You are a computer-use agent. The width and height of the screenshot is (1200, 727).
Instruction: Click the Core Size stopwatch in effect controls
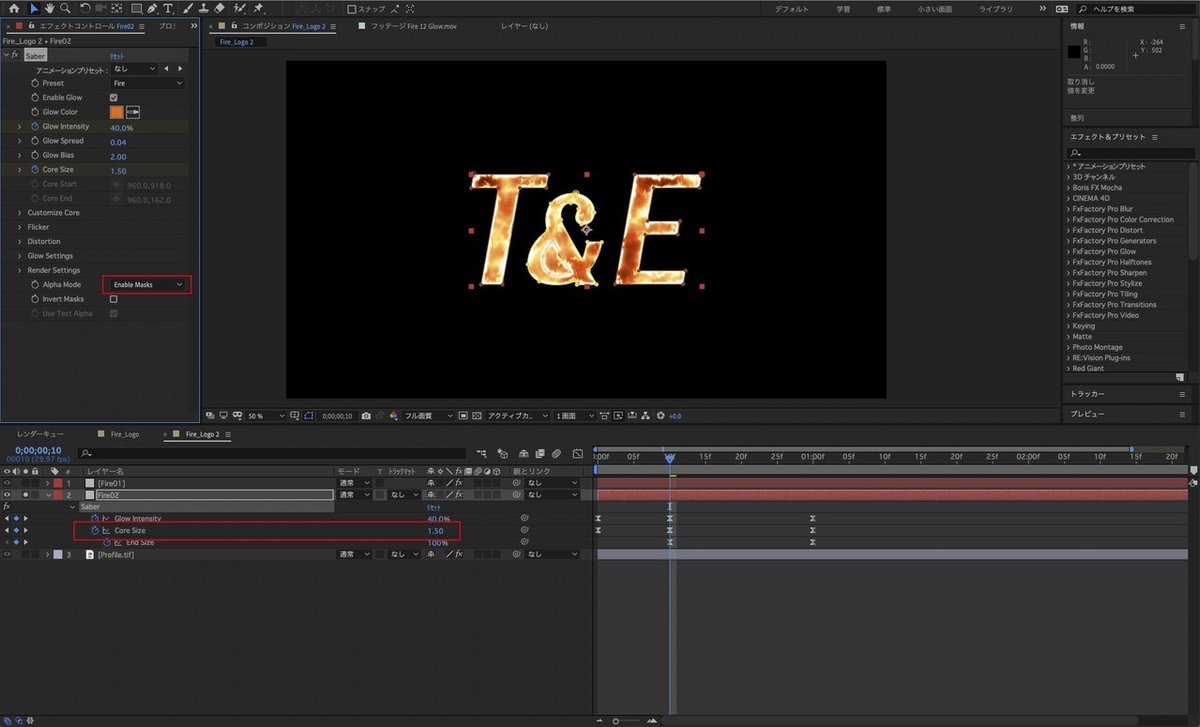click(x=34, y=170)
